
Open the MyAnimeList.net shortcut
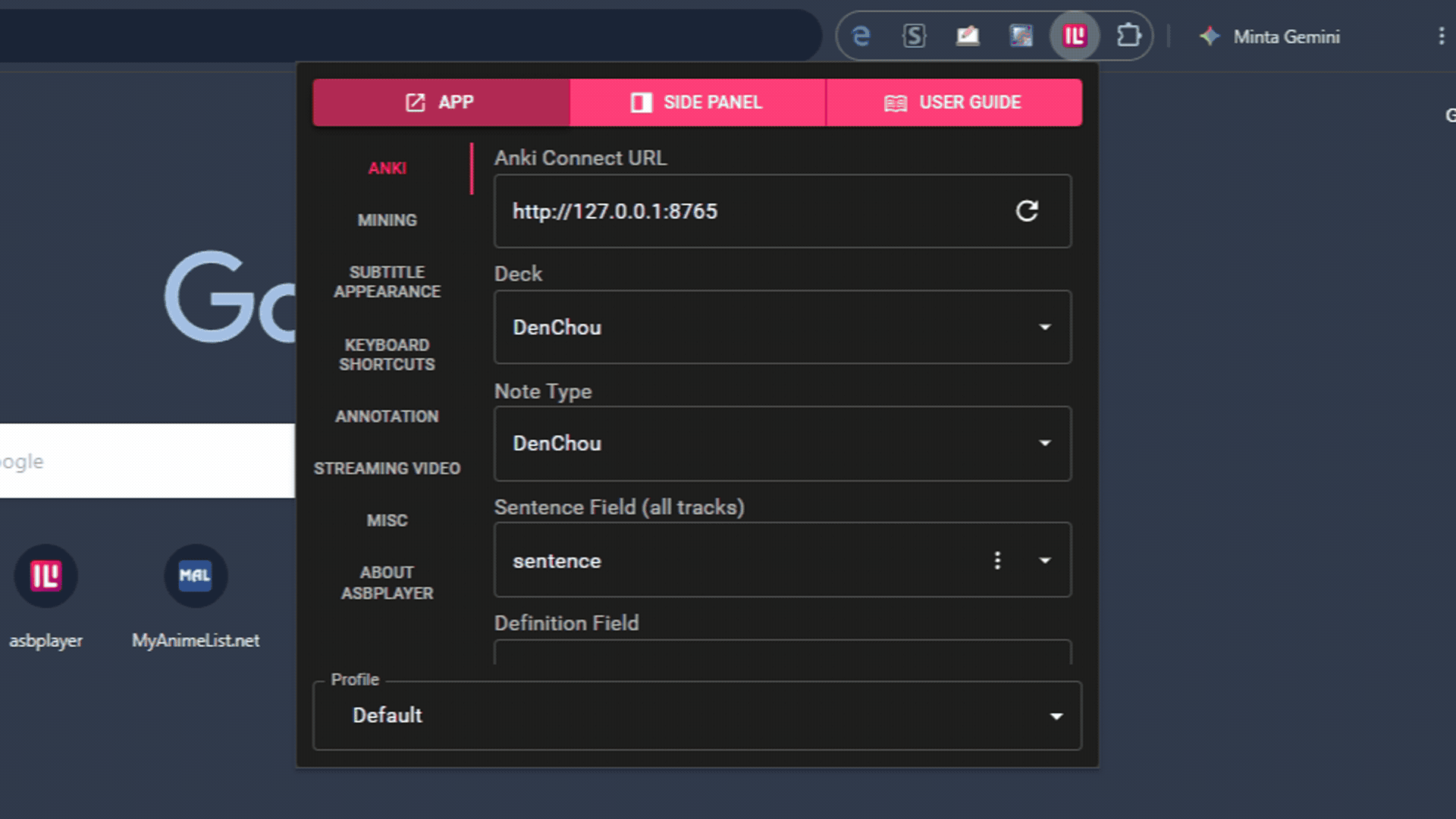196,598
